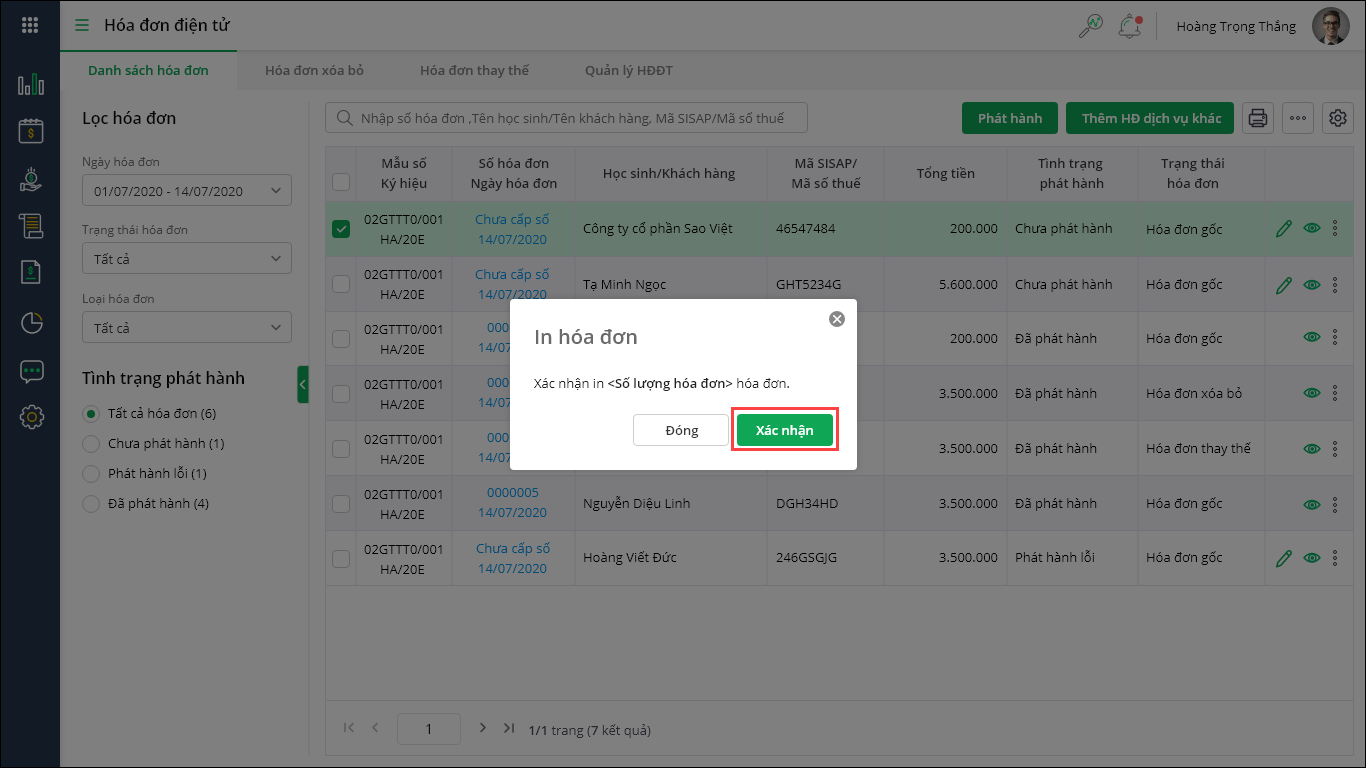Click the printer icon button

pyautogui.click(x=1258, y=118)
